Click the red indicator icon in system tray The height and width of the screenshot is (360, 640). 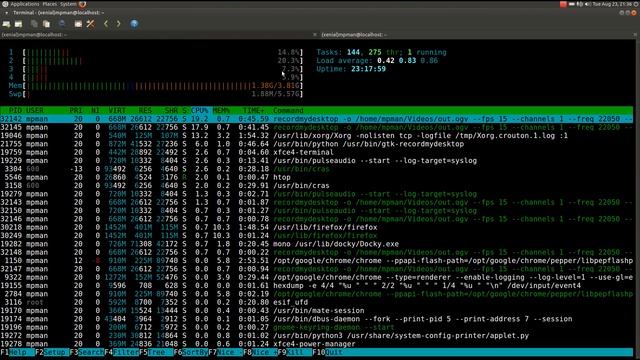point(563,4)
